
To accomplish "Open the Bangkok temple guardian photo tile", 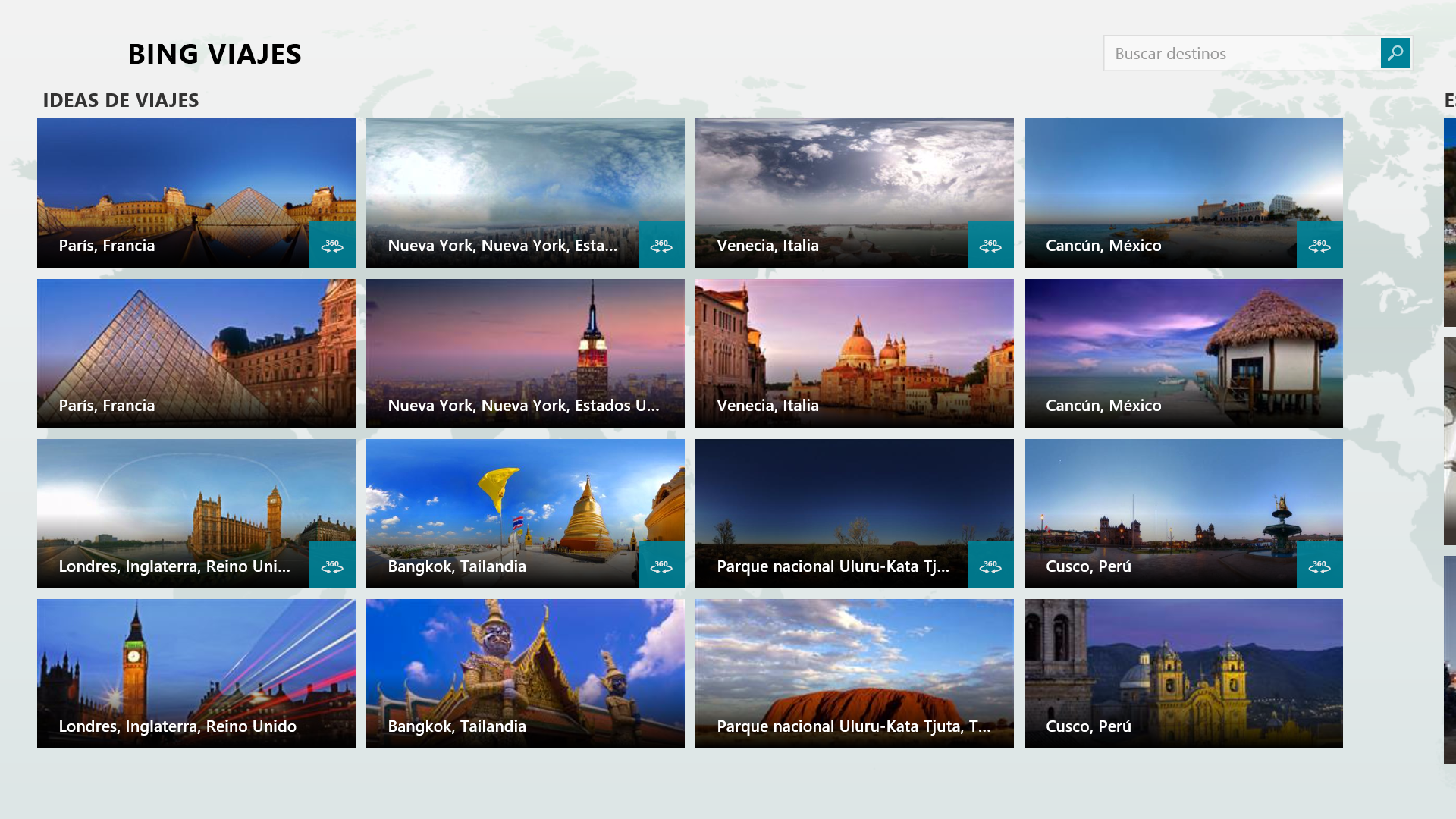I will (x=525, y=673).
